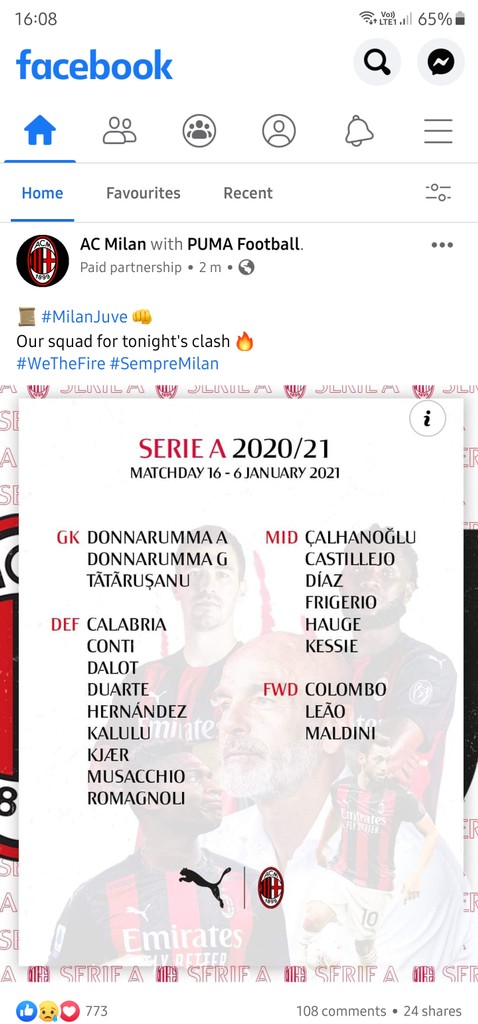Open the Messenger chat icon
This screenshot has height=1024, width=478.
[441, 62]
